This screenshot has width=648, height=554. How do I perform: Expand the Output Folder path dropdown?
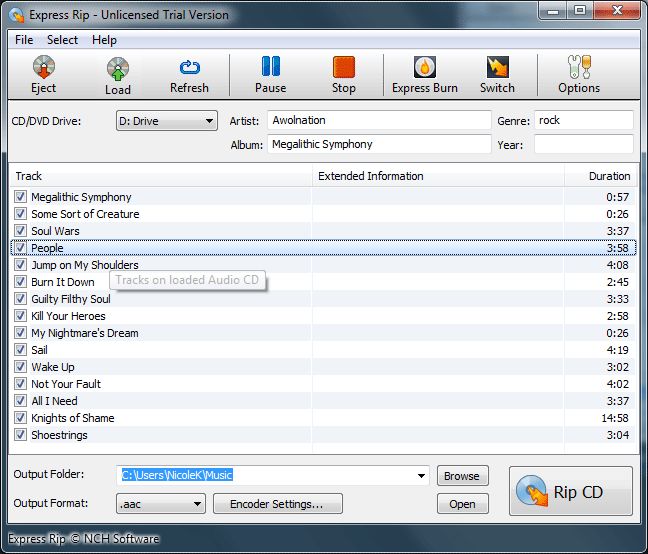point(421,476)
